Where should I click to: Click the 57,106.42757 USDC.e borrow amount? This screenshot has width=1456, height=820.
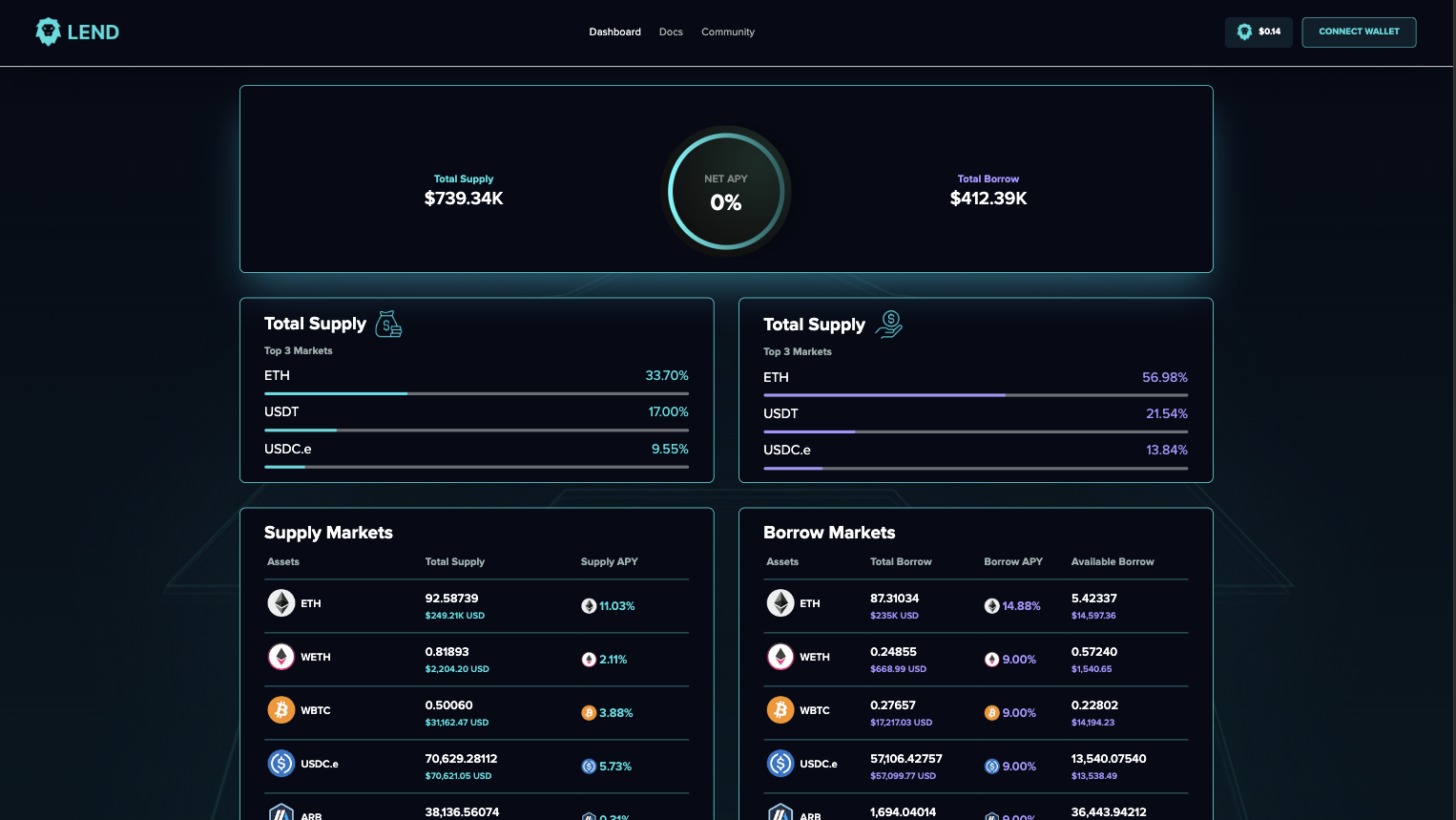pos(906,759)
